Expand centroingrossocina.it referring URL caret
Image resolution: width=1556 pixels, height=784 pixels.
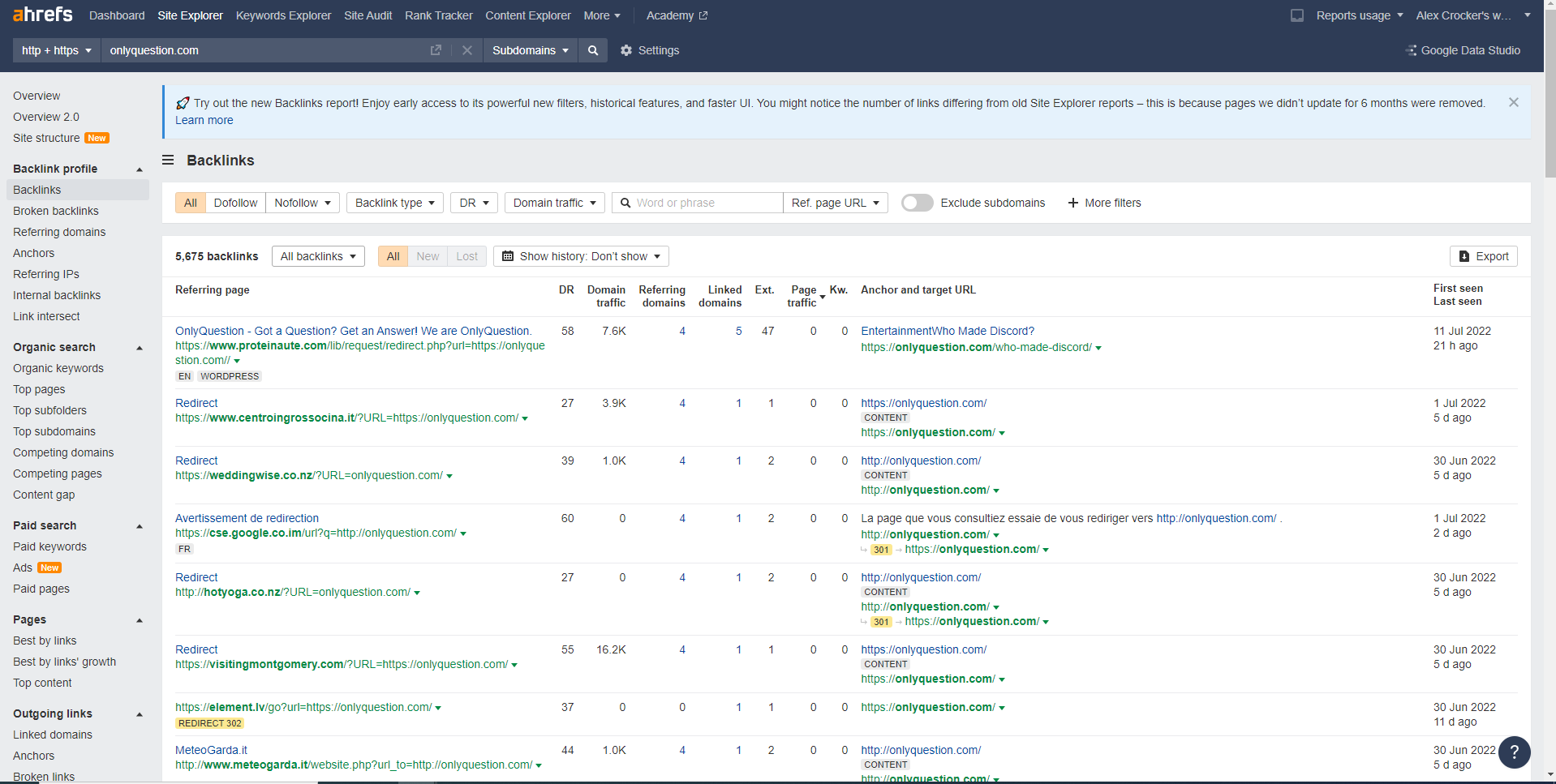click(x=525, y=418)
